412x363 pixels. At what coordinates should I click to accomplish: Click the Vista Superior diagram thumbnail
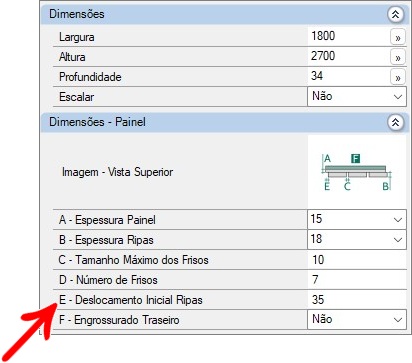357,172
